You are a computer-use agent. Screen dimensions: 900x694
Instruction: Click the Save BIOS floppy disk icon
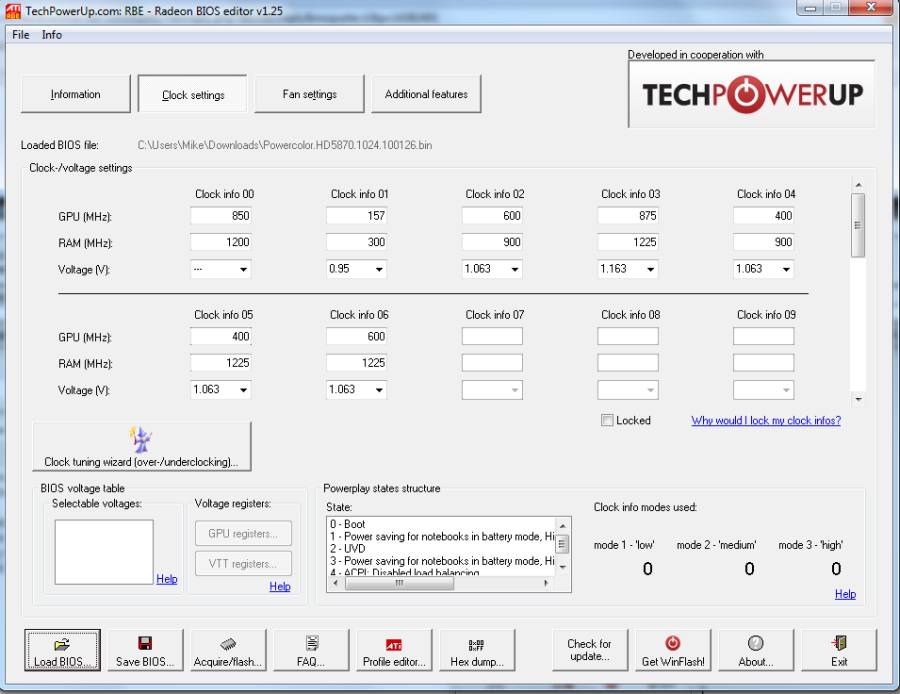click(145, 643)
